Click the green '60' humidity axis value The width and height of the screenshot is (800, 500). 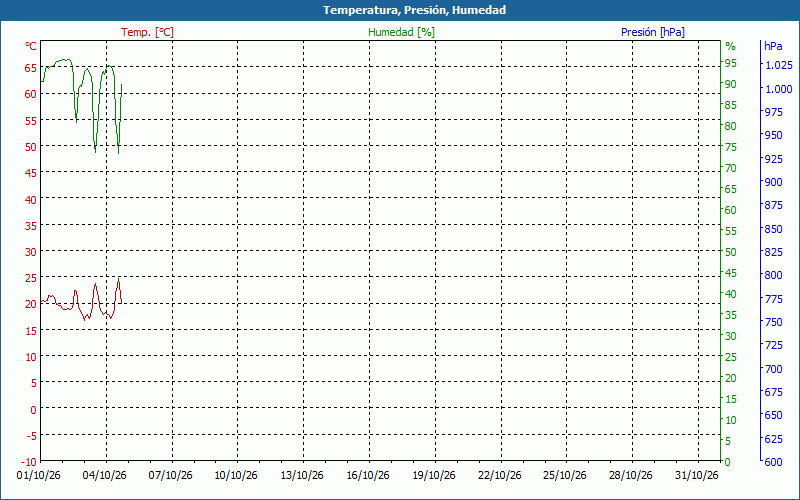pyautogui.click(x=731, y=210)
